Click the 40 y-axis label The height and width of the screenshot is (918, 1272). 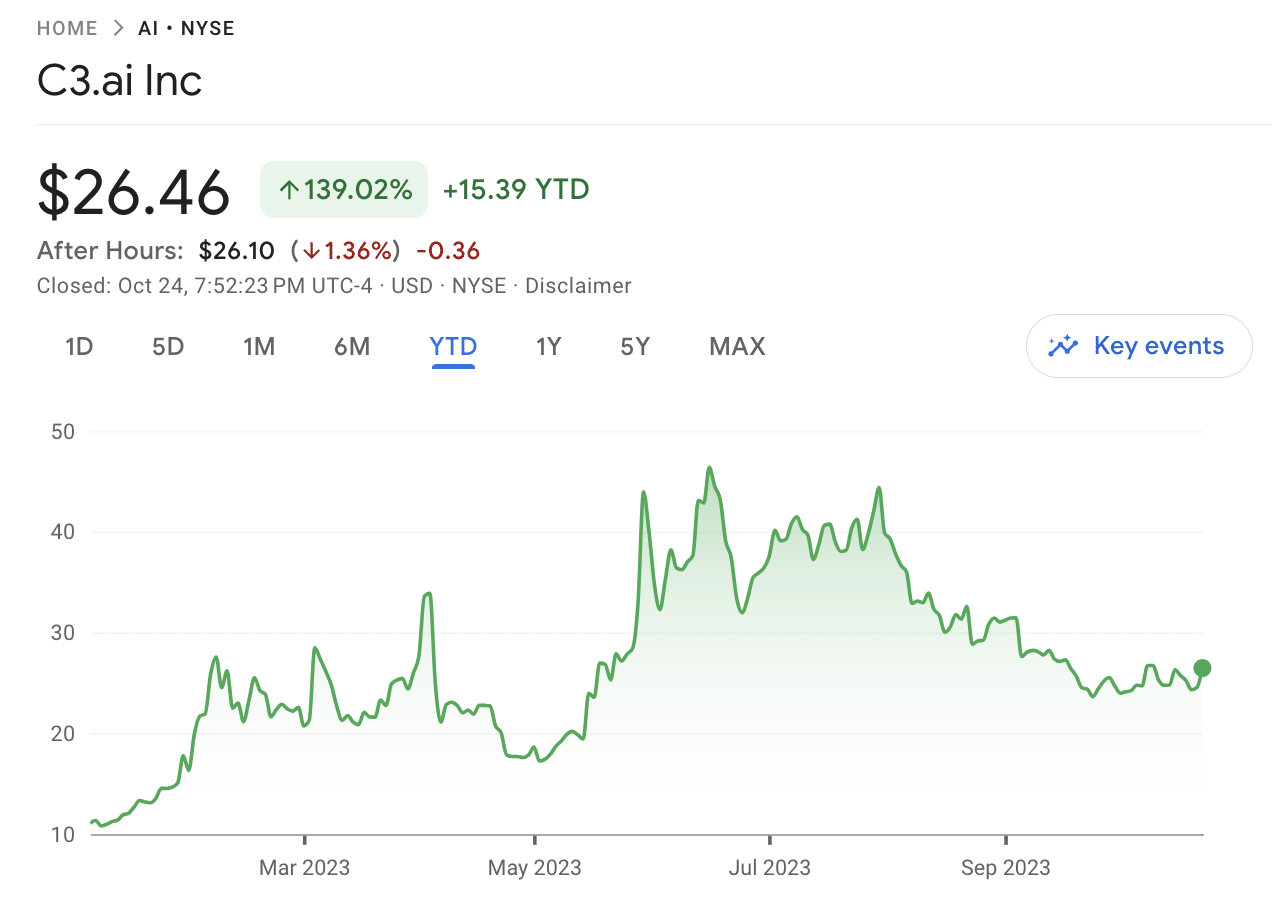click(x=63, y=532)
